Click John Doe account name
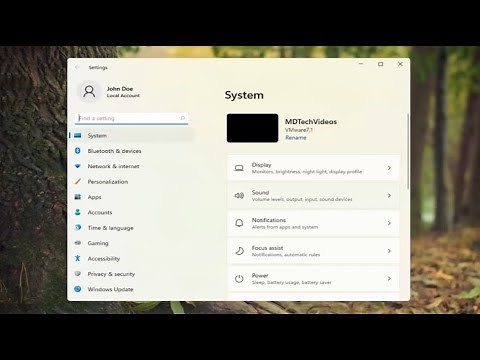480x360 pixels. coord(120,89)
